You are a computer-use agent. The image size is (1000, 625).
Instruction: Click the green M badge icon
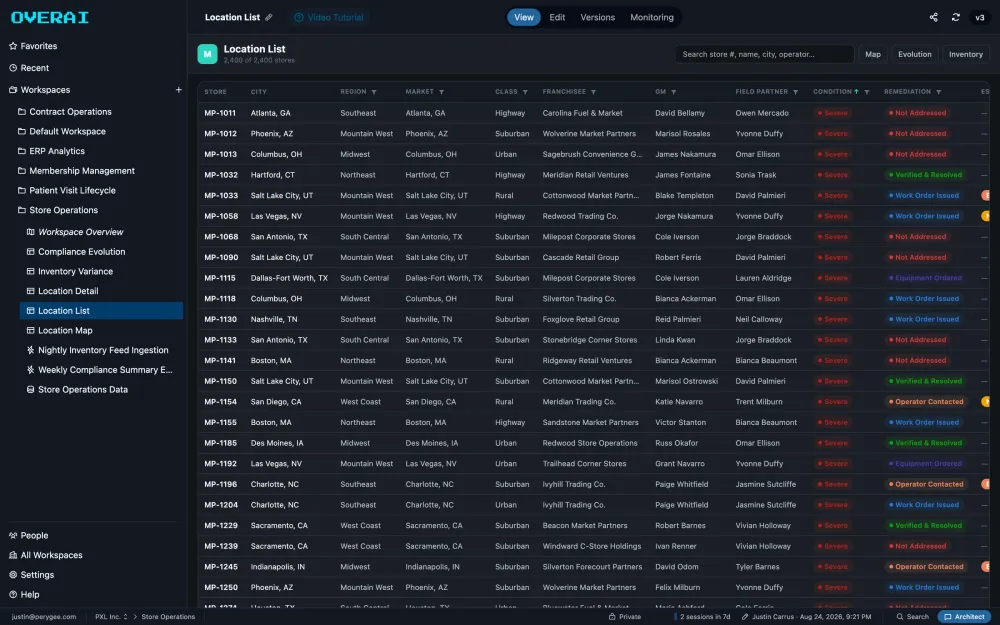click(207, 54)
